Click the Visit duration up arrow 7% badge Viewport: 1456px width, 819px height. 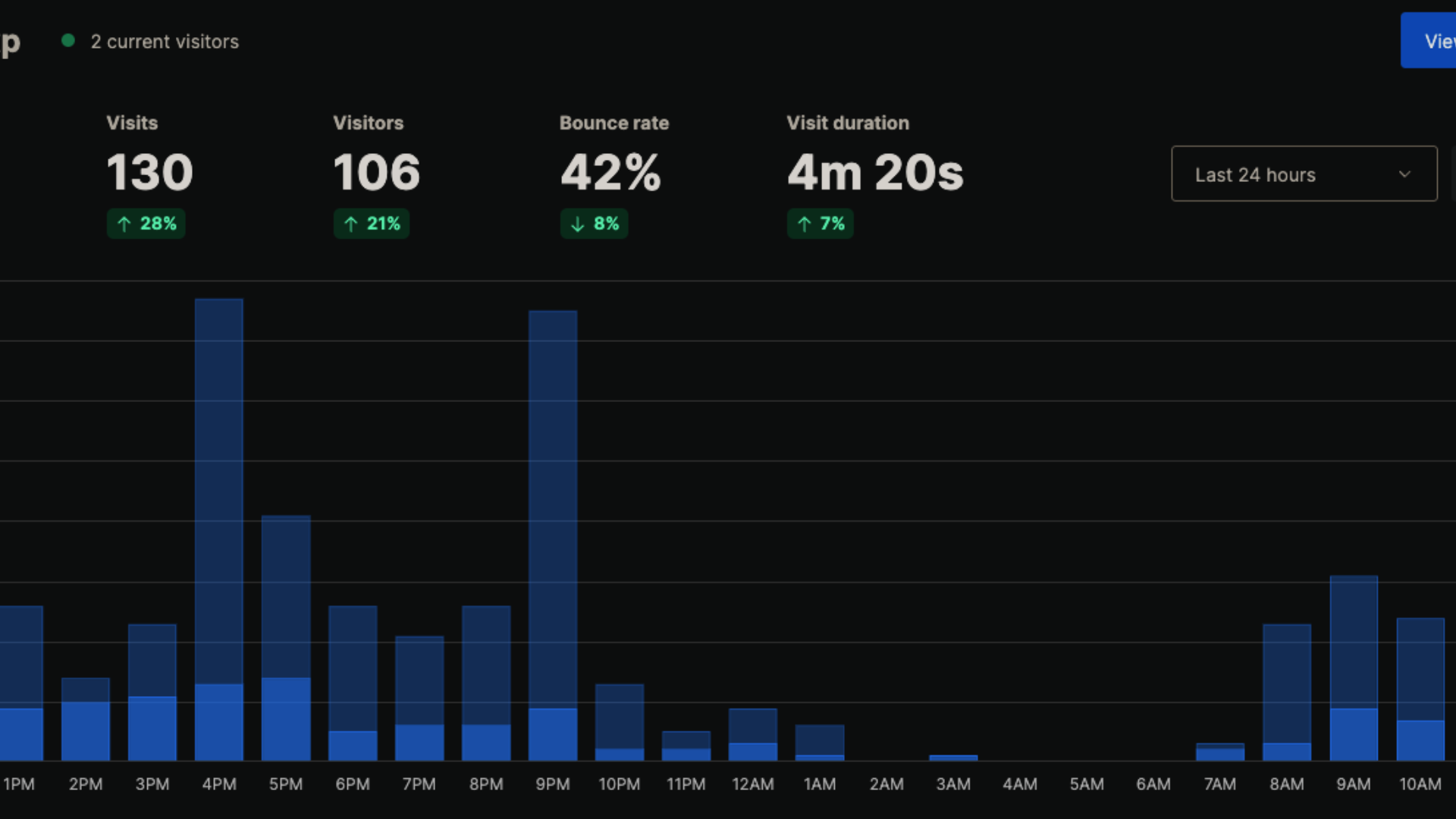tap(821, 224)
